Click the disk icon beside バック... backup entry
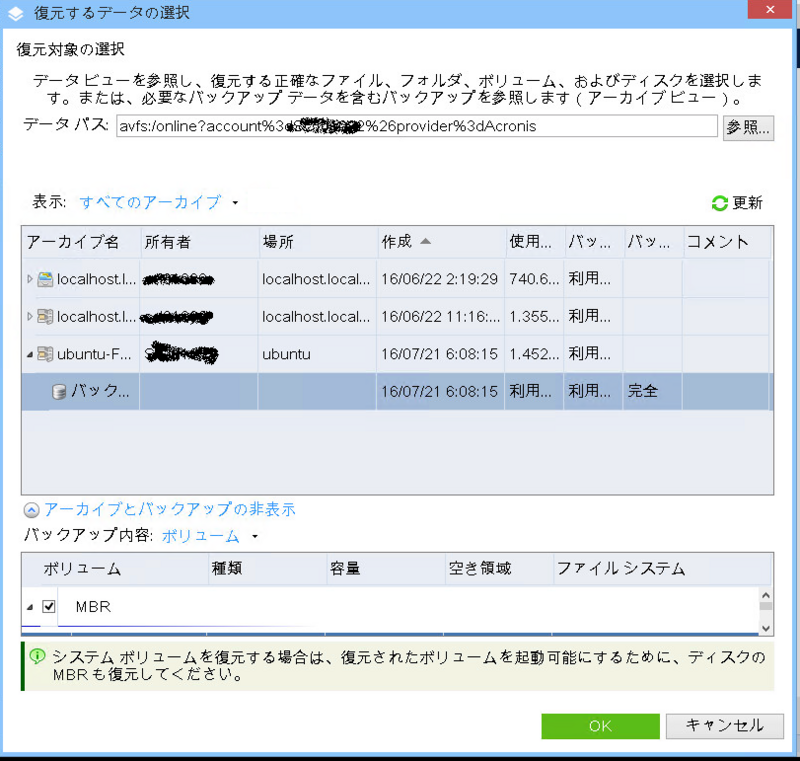Screen dimensions: 800x761 59,392
